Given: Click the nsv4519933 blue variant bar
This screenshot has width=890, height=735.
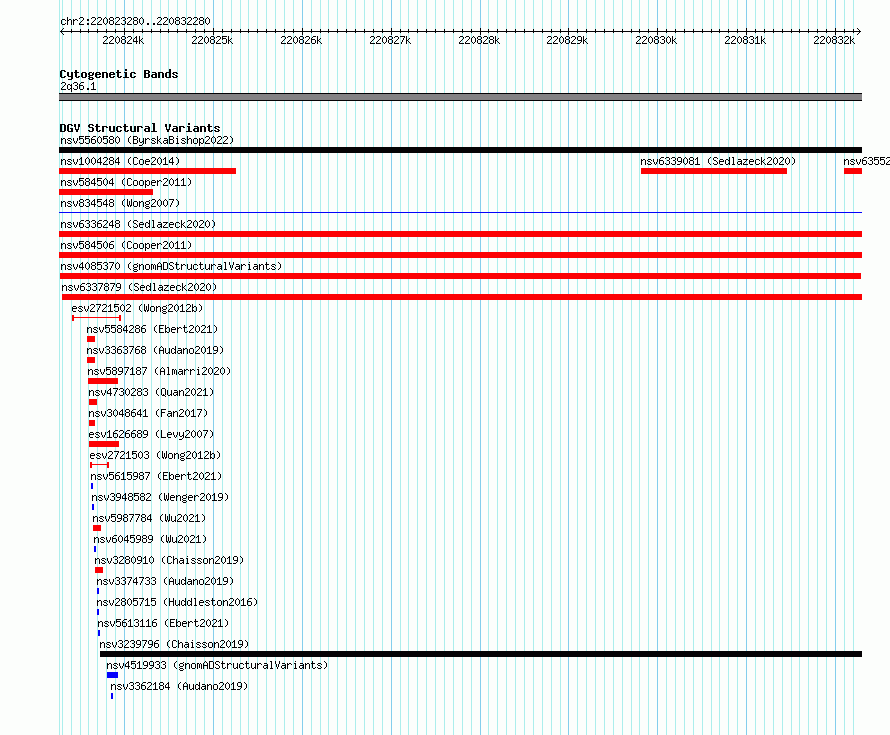Looking at the screenshot, I should pos(112,675).
